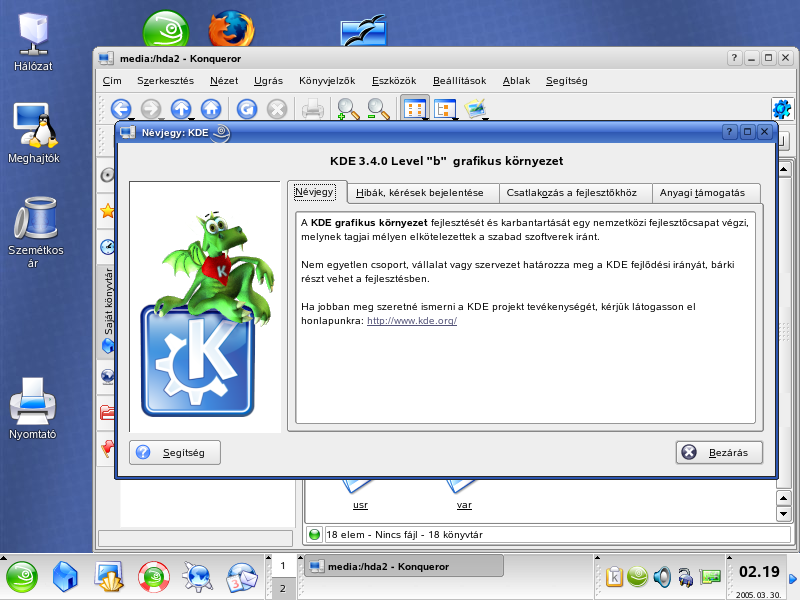
Task: Switch to Tree view mode
Action: pyautogui.click(x=444, y=109)
